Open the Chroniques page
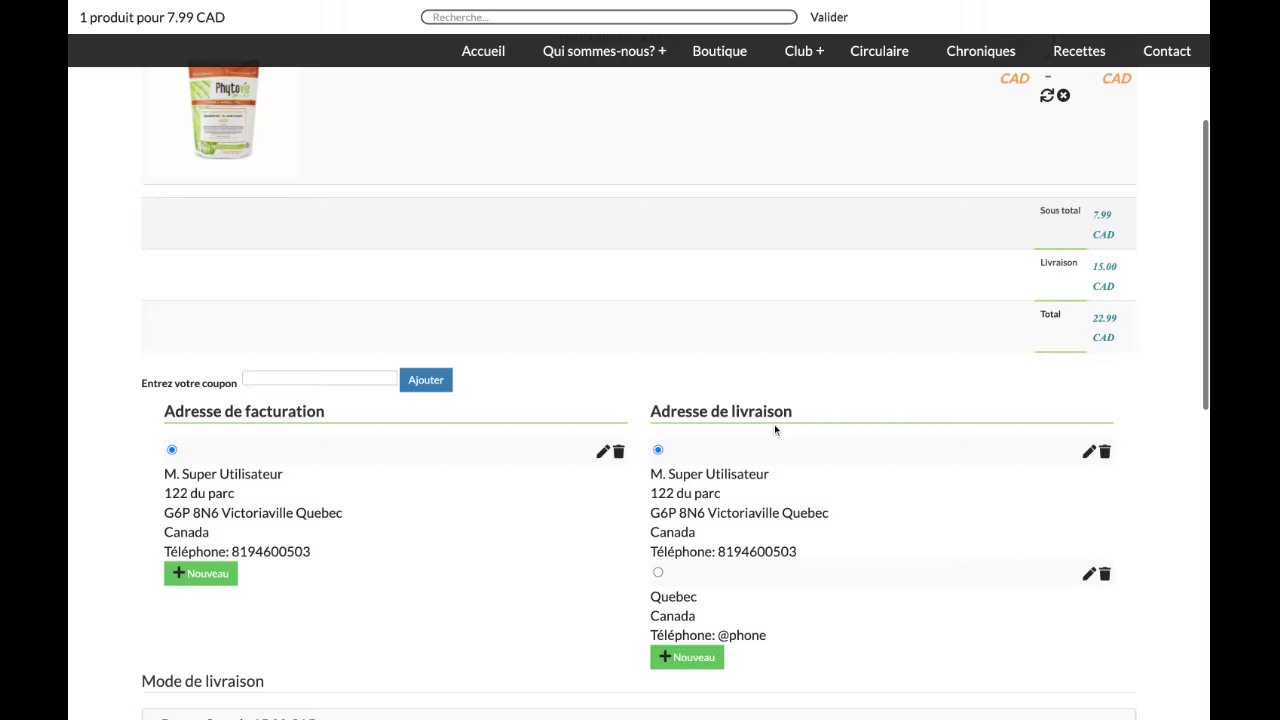The image size is (1280, 720). (980, 51)
